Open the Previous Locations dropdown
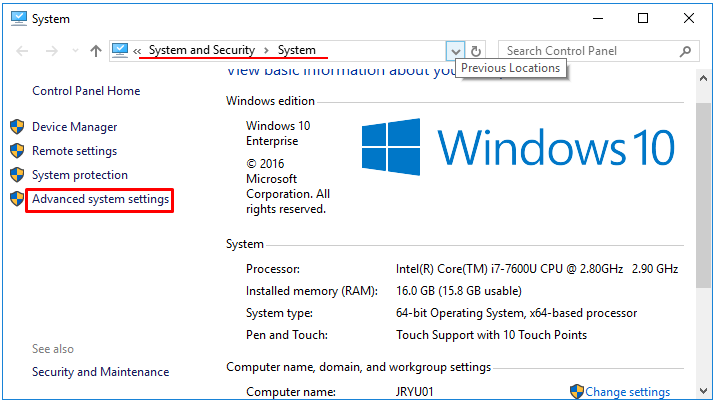The image size is (716, 403). click(x=455, y=51)
